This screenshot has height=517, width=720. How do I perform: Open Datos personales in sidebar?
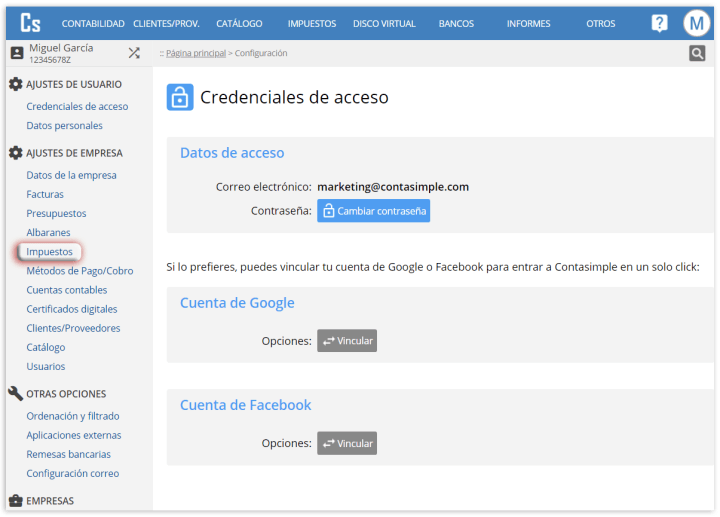64,126
